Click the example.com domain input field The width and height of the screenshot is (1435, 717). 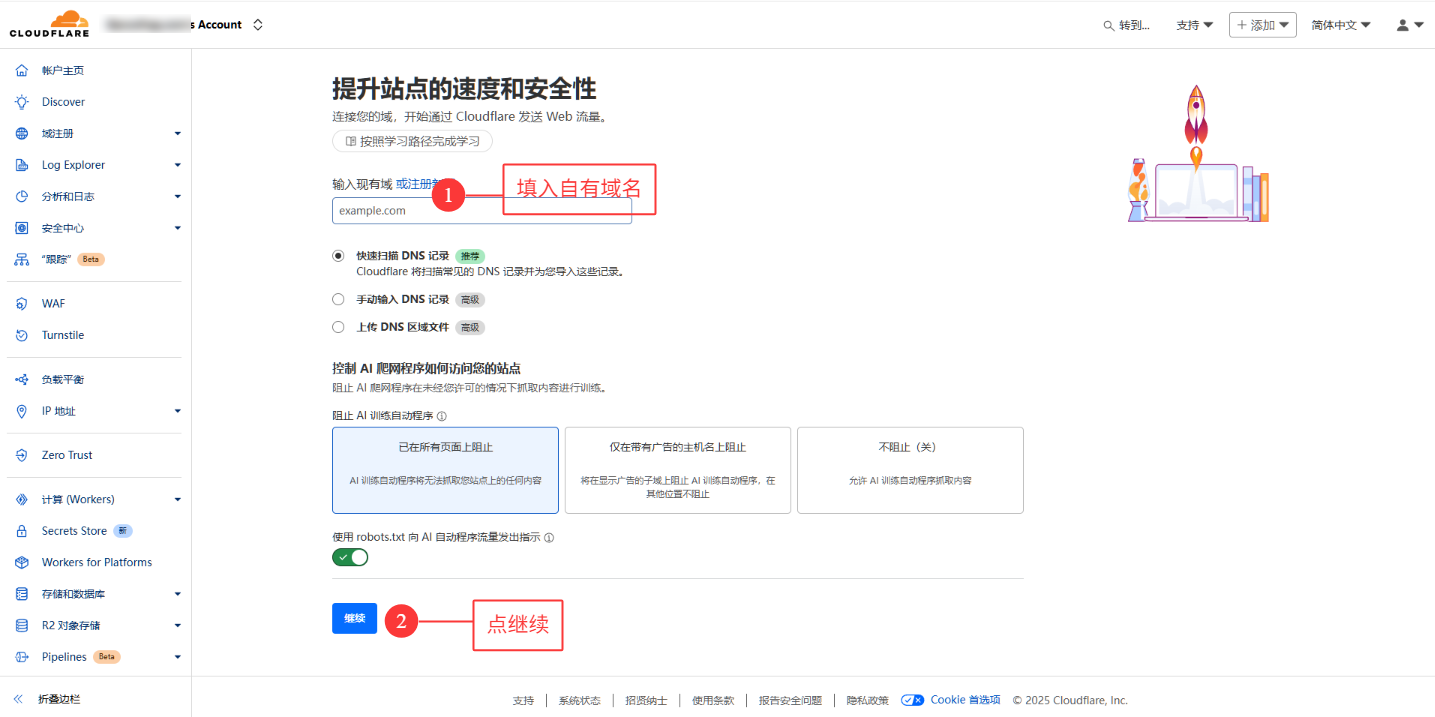click(x=482, y=210)
